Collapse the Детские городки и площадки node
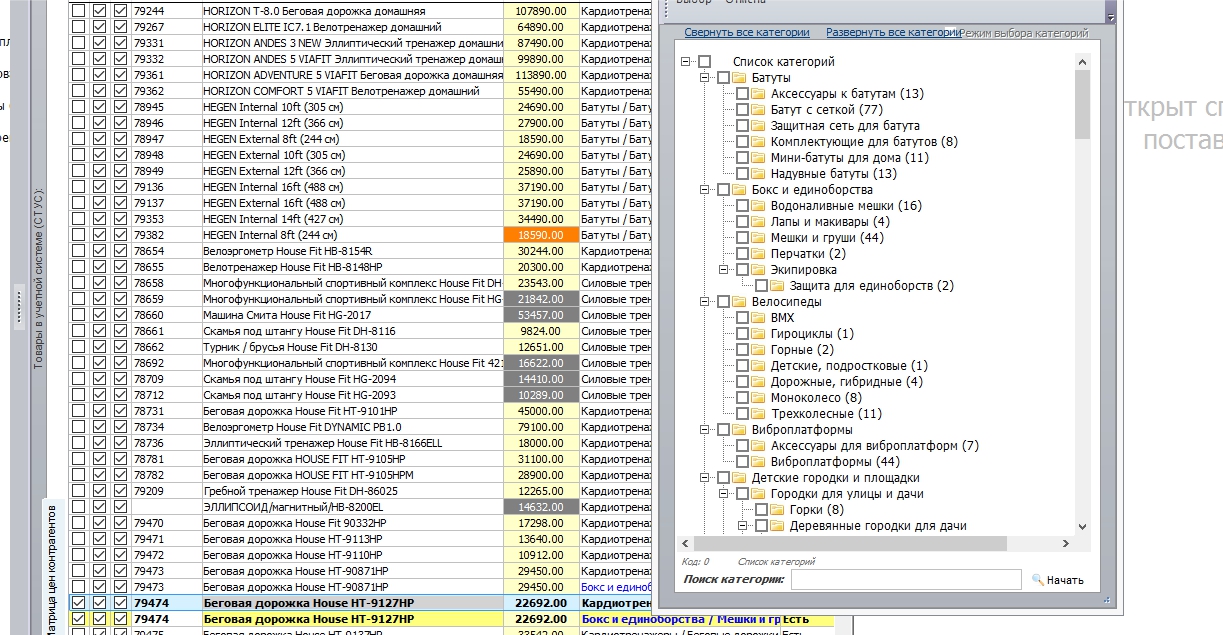This screenshot has width=1223, height=635. point(705,478)
